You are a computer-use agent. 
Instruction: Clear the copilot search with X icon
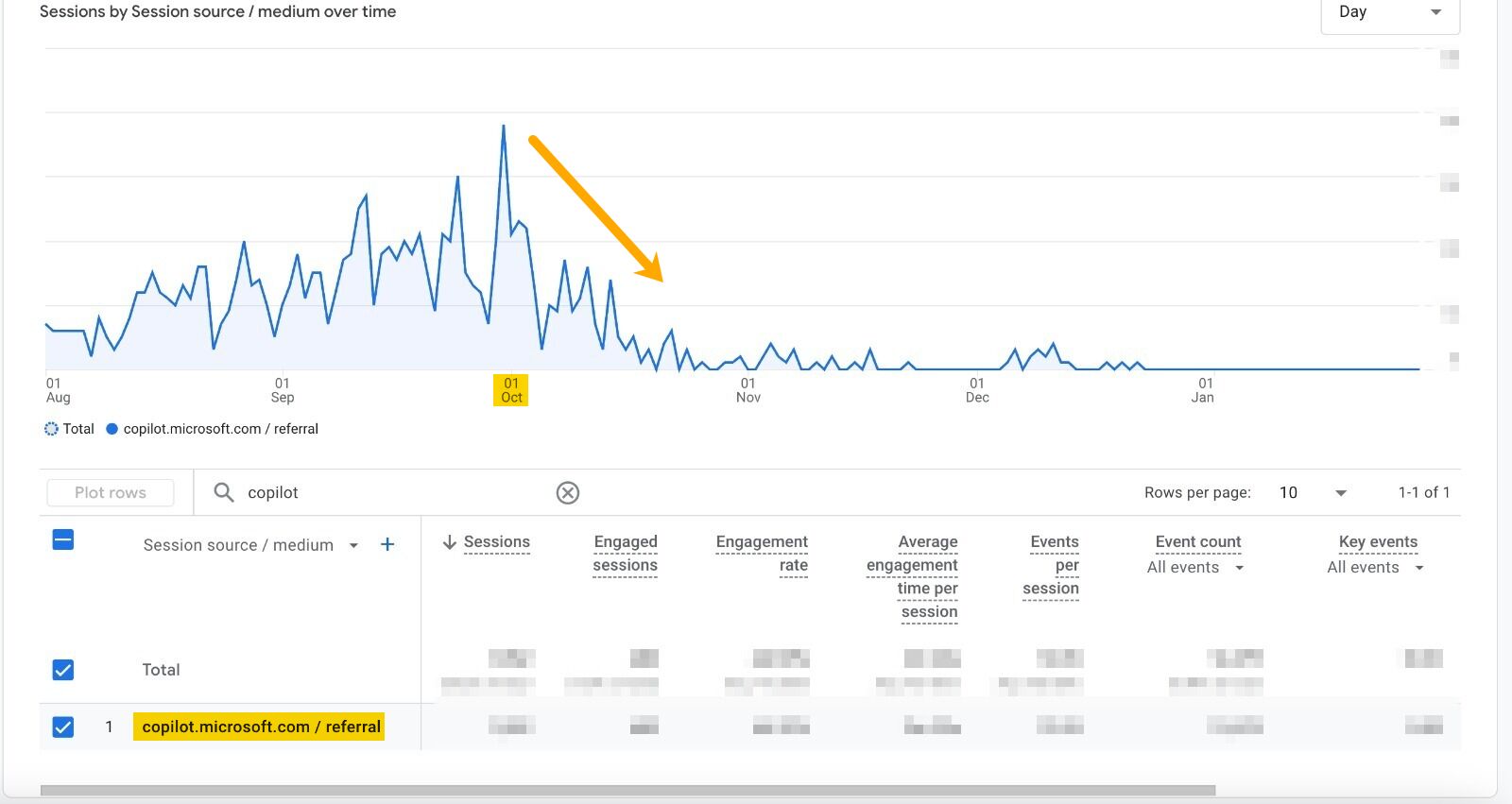[567, 492]
